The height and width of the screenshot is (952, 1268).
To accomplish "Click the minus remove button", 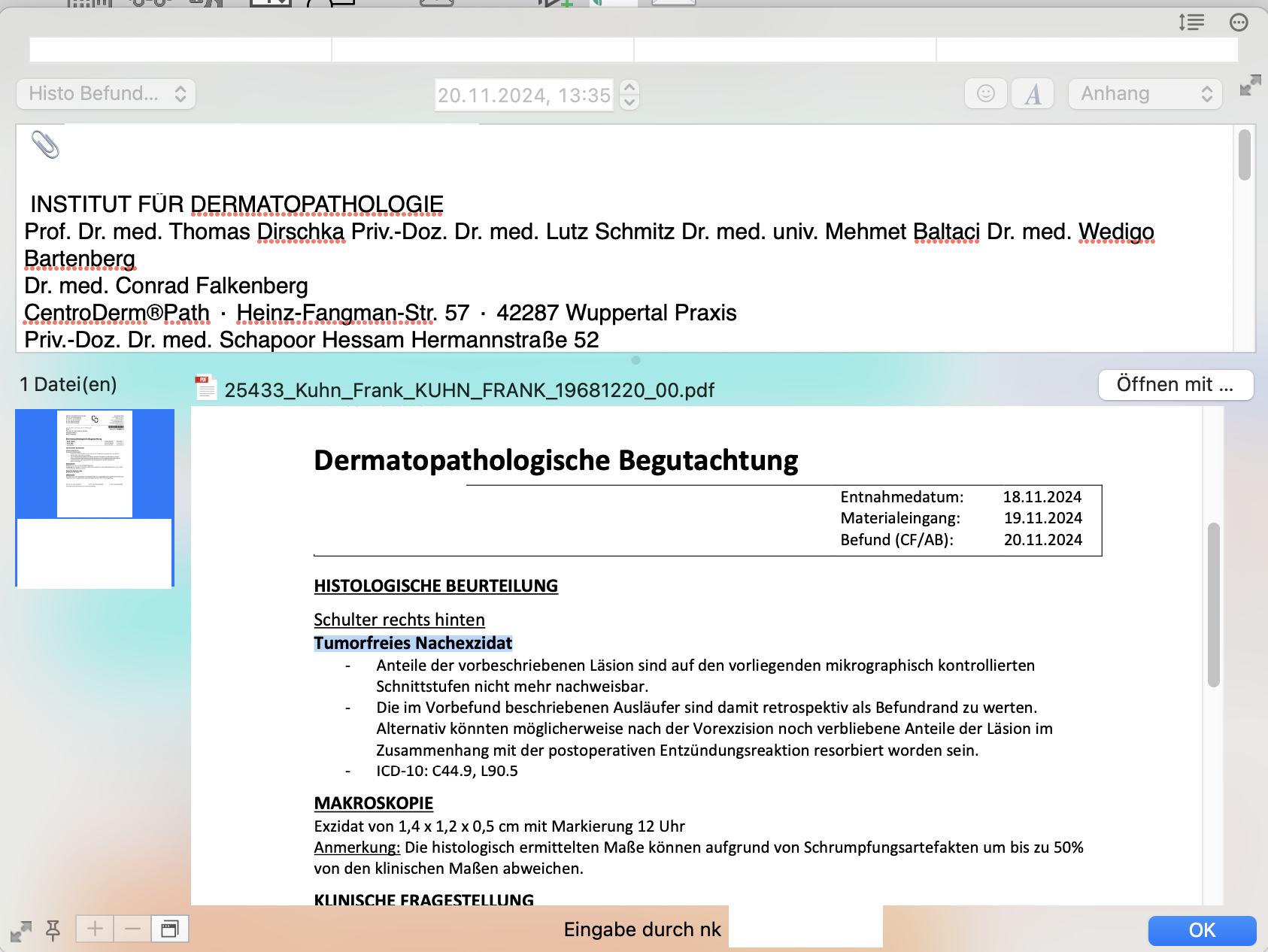I will coord(132,929).
